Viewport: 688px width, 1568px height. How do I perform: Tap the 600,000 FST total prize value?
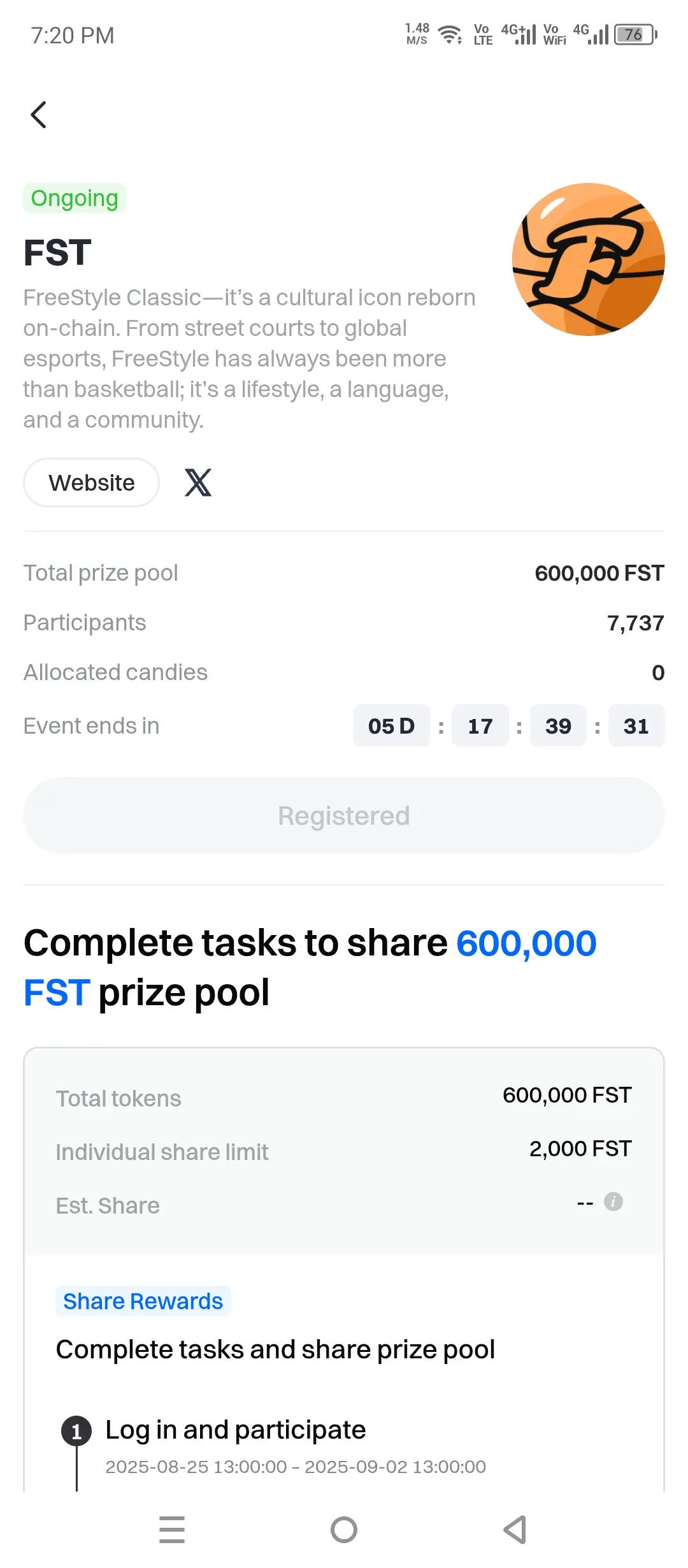coord(599,573)
